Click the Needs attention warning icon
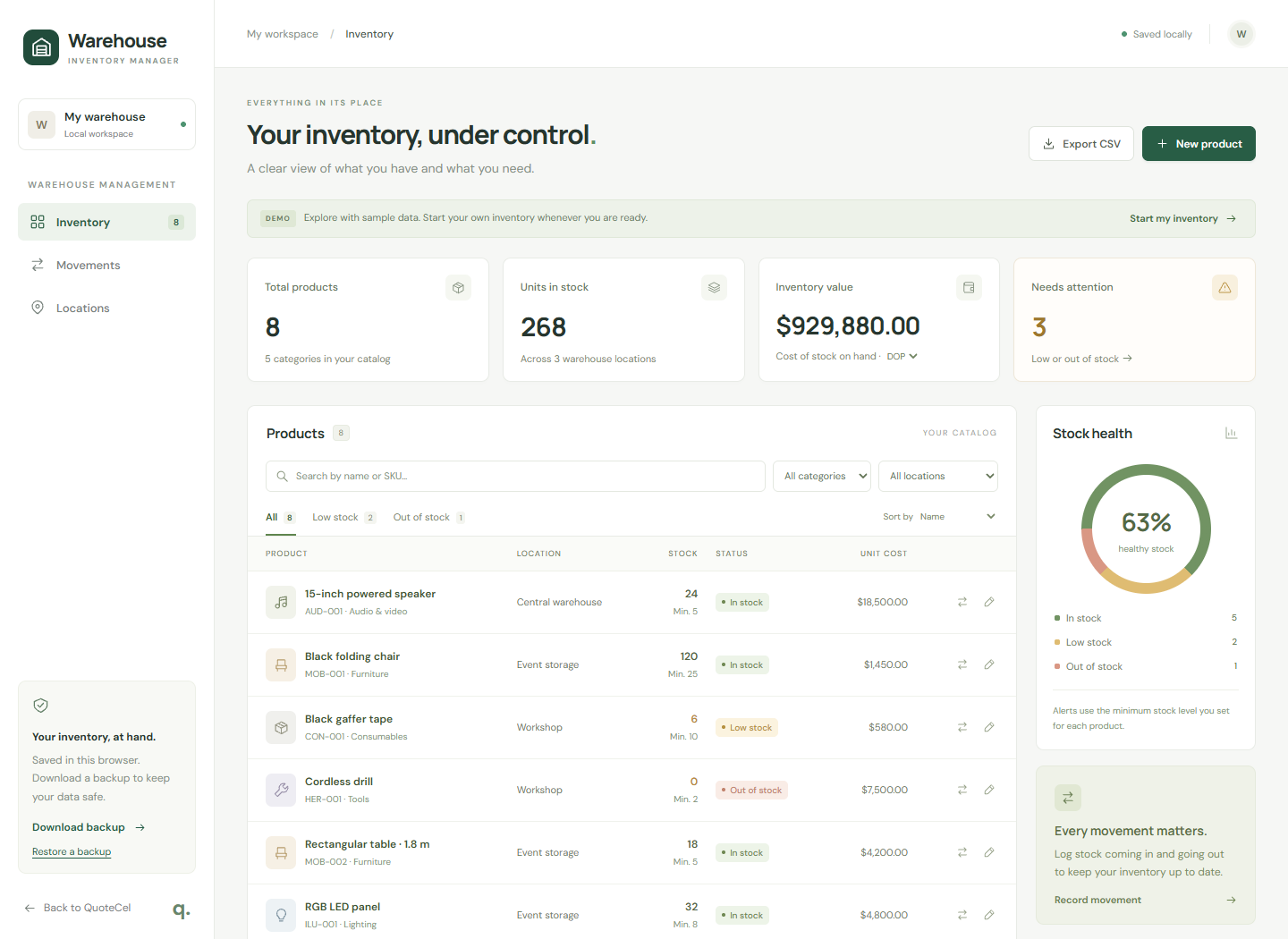Image resolution: width=1288 pixels, height=939 pixels. click(x=1224, y=287)
